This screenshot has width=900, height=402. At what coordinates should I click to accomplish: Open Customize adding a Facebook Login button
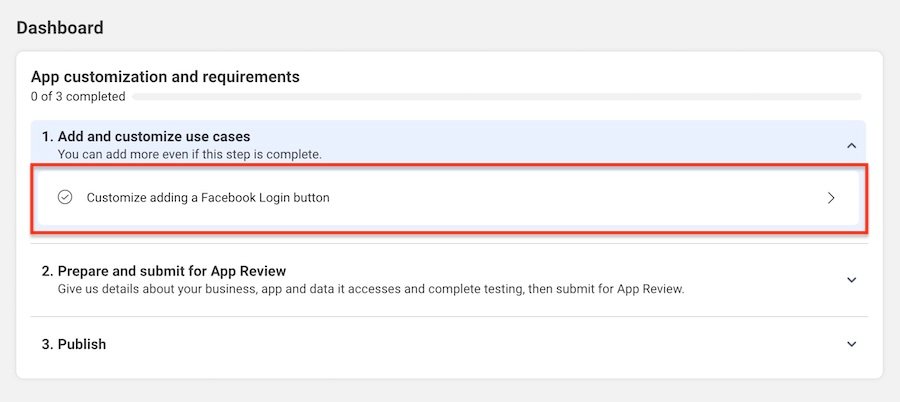(208, 198)
